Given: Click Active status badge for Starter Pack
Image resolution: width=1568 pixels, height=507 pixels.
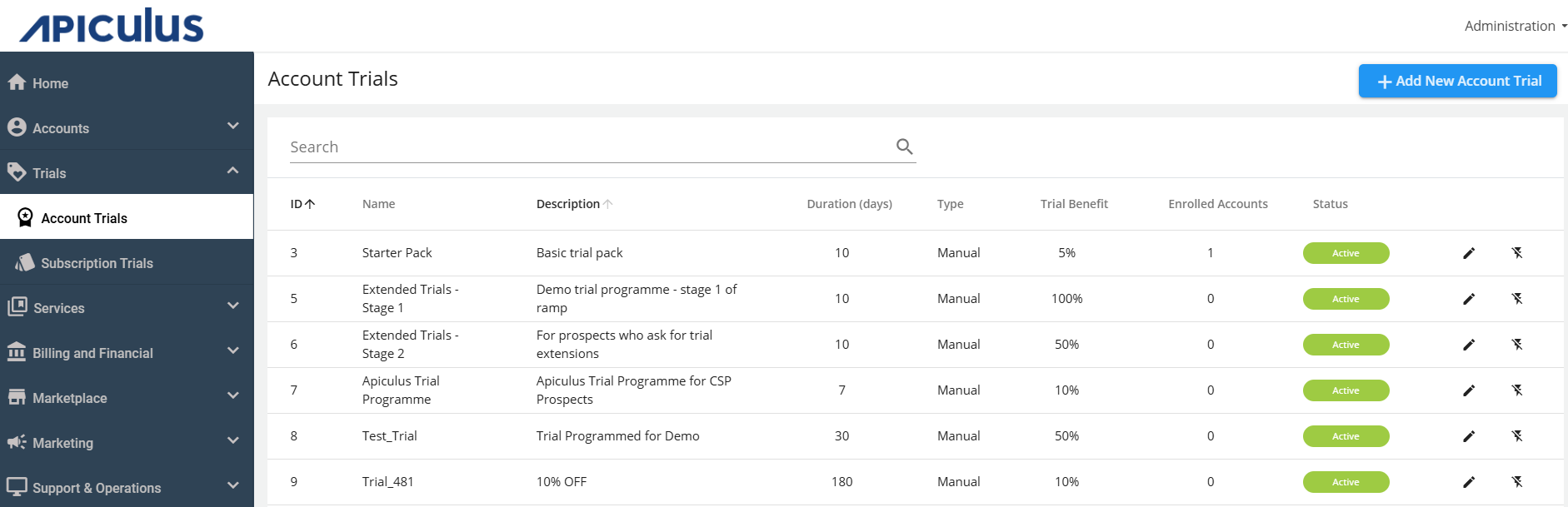Looking at the screenshot, I should pos(1346,253).
